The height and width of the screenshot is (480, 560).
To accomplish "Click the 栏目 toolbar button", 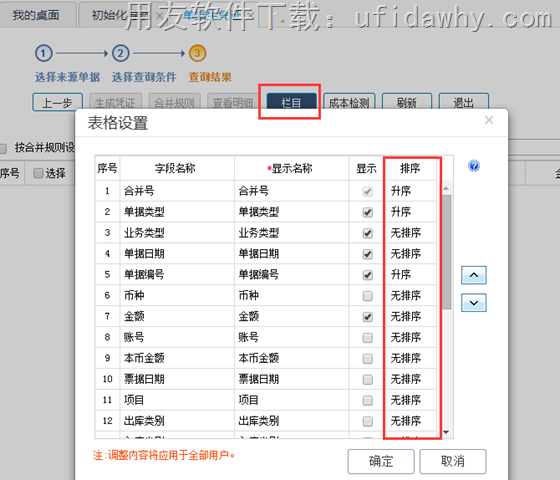I will point(291,102).
